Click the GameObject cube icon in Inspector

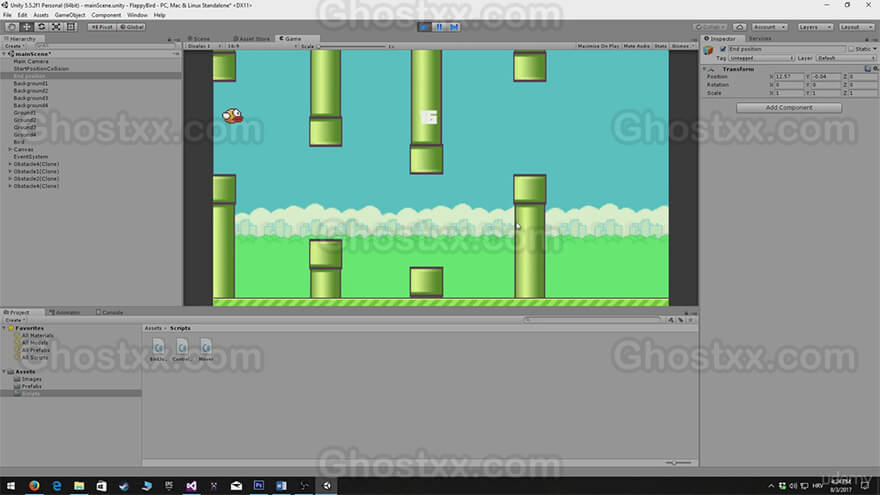click(709, 51)
